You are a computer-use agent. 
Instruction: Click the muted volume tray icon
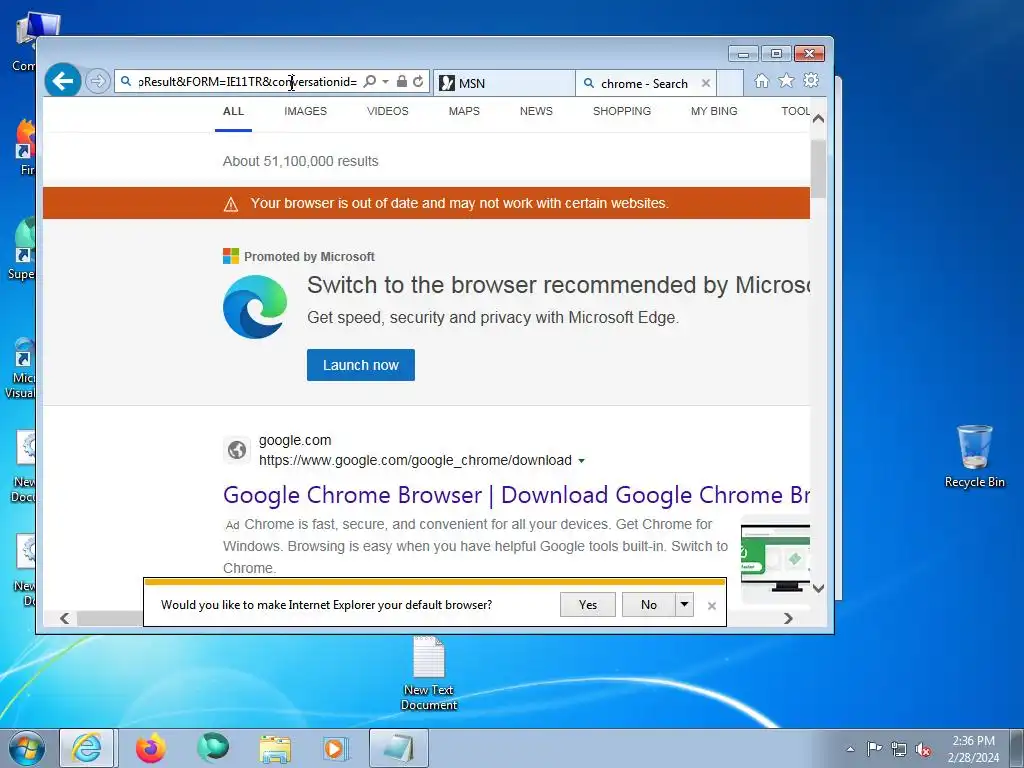tap(923, 750)
